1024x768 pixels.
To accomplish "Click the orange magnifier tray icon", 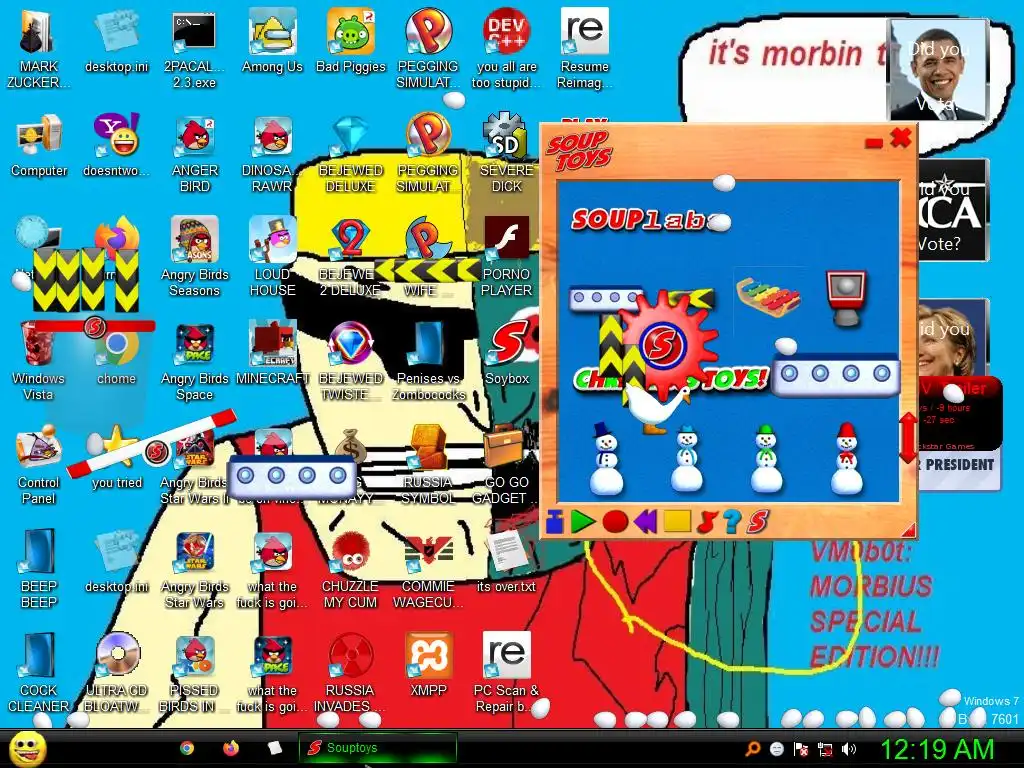I will 753,749.
